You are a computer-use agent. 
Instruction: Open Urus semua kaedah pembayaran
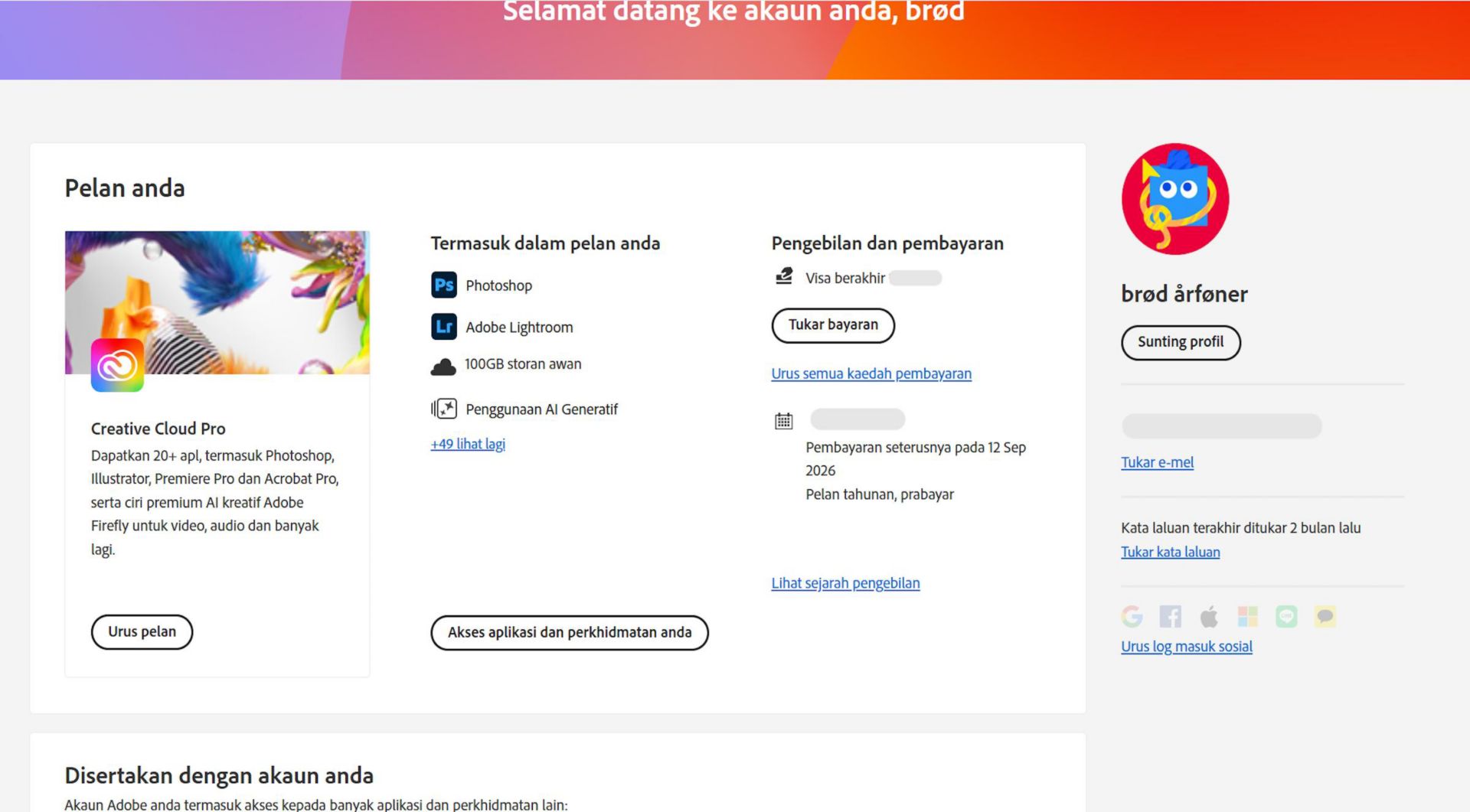(x=871, y=373)
